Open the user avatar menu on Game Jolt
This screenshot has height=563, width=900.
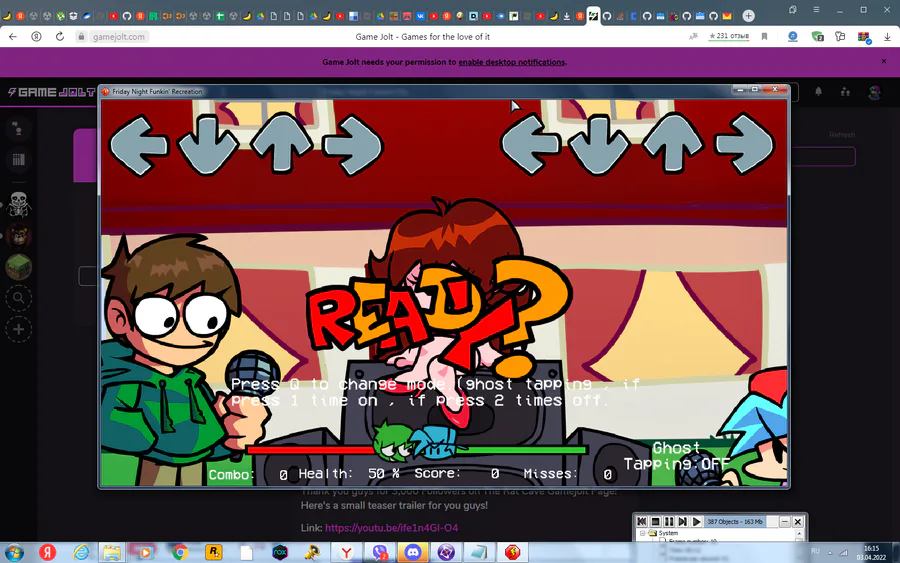[x=874, y=92]
